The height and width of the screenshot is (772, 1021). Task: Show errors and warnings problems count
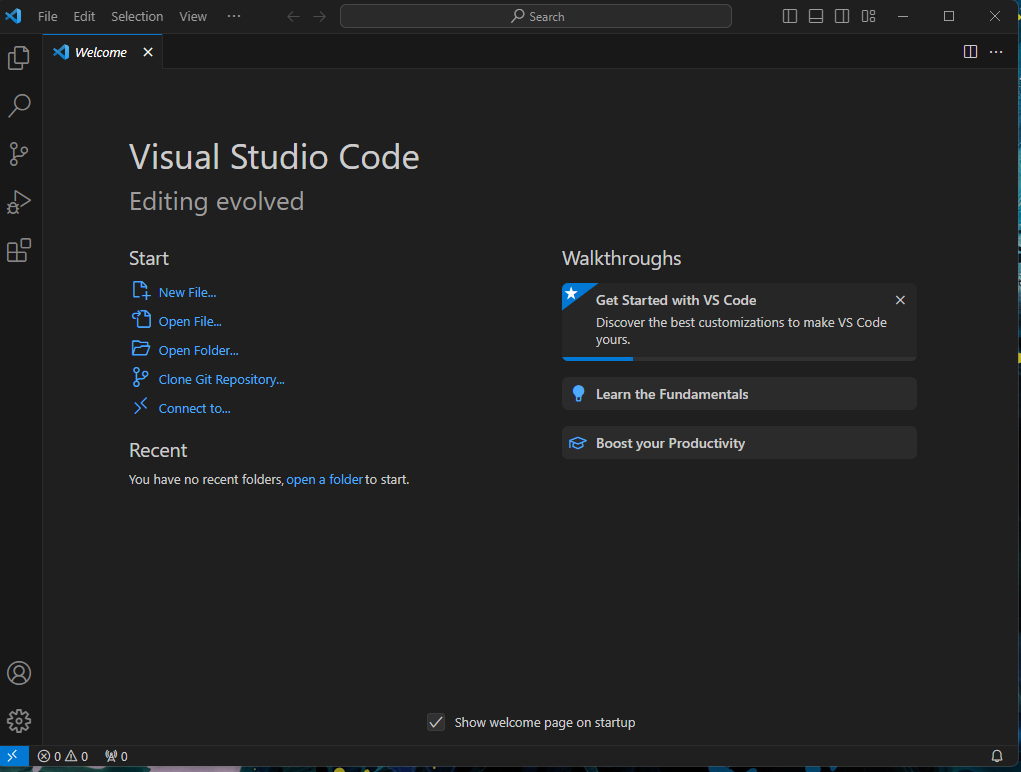tap(63, 756)
